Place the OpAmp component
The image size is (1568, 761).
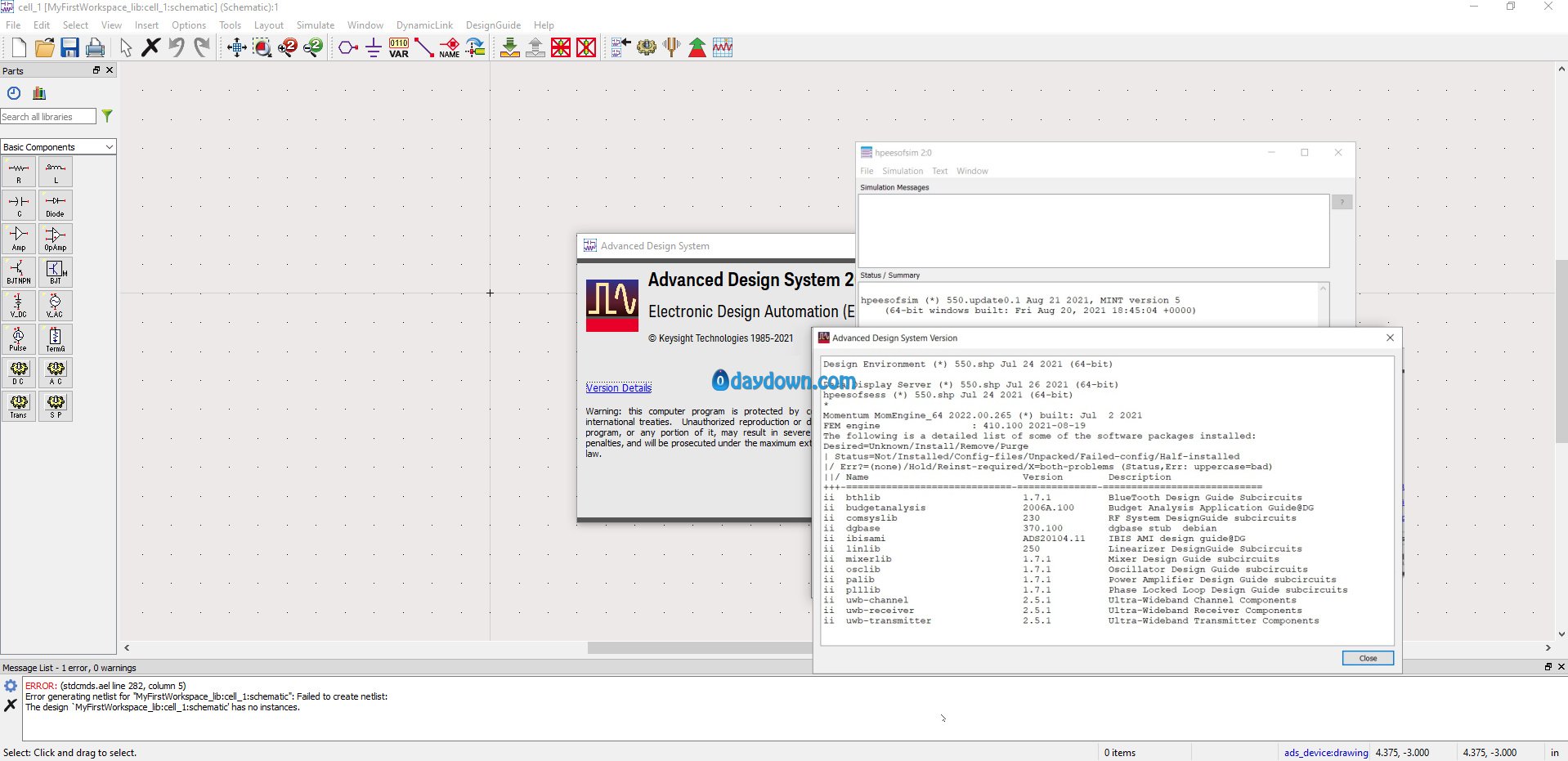(x=56, y=239)
